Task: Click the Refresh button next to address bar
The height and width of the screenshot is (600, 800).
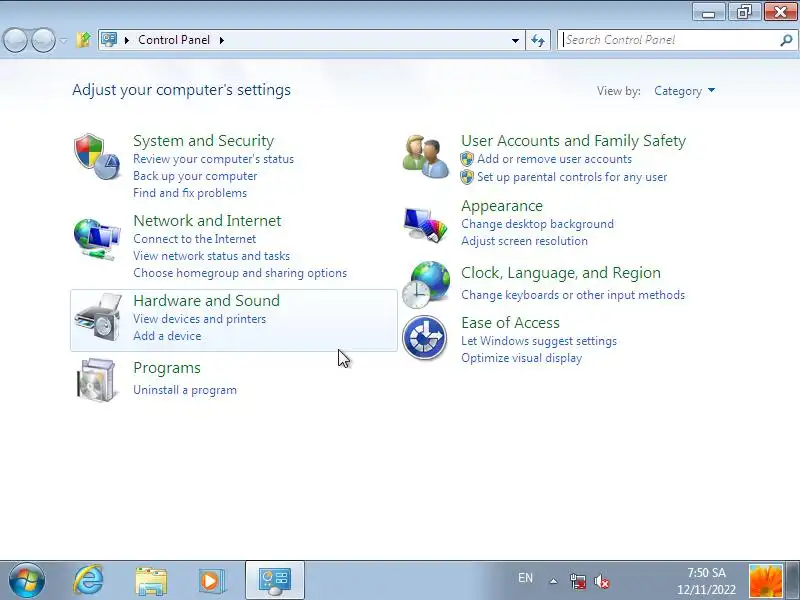Action: (538, 40)
